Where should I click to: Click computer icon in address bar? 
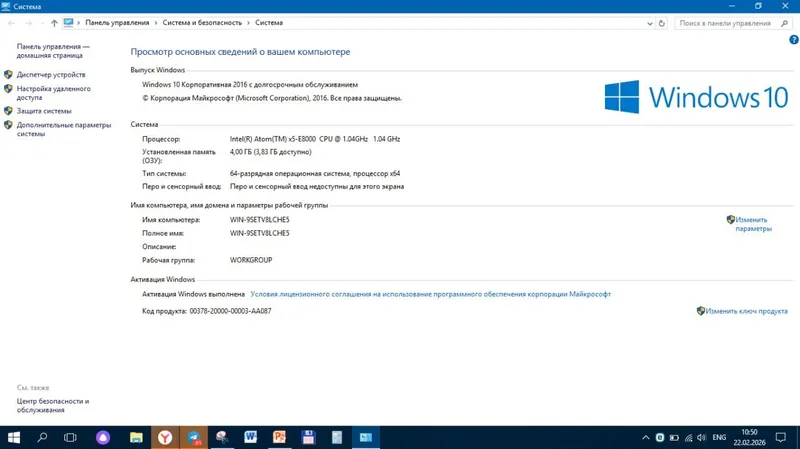click(x=68, y=22)
